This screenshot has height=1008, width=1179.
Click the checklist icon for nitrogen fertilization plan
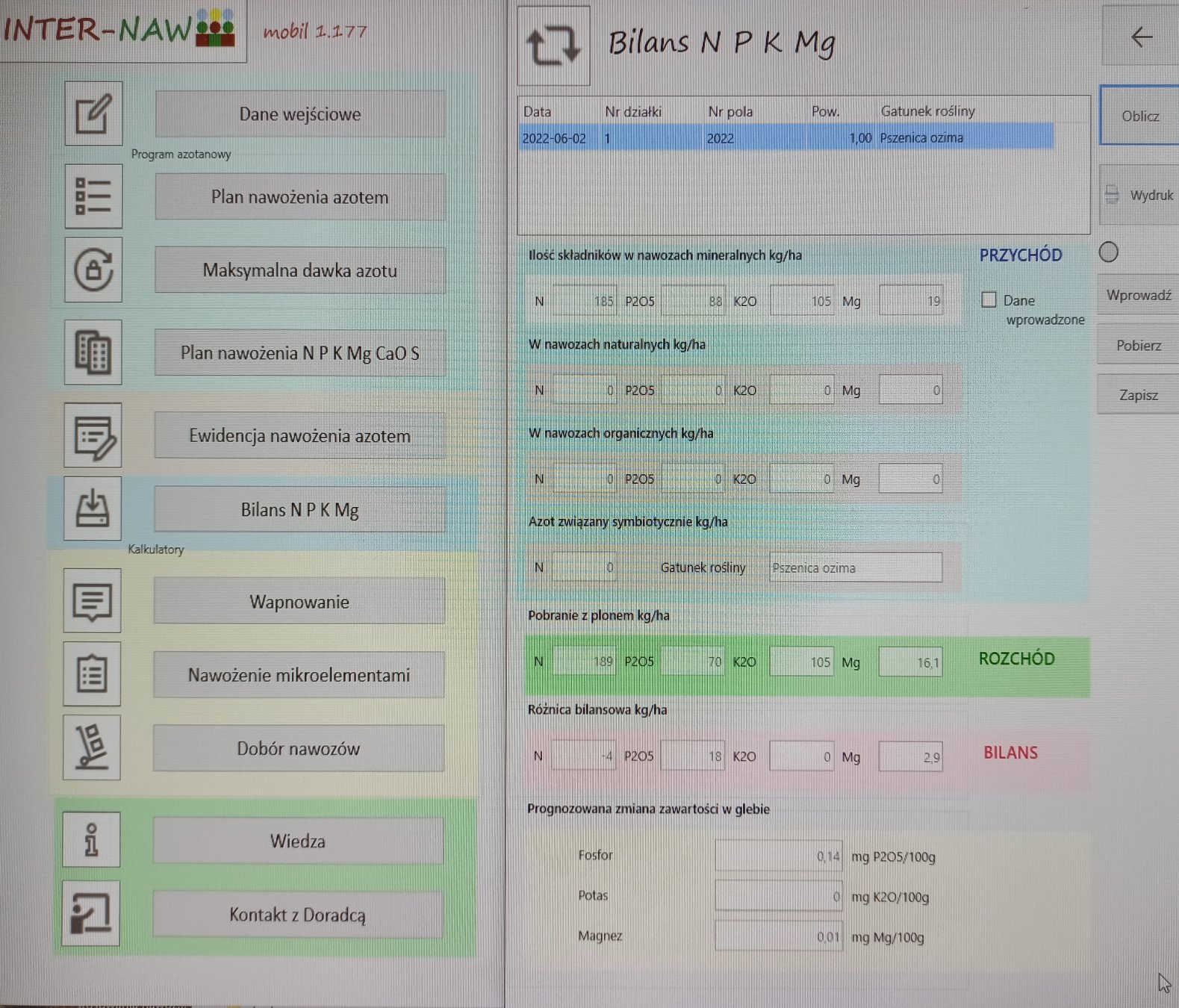(93, 196)
